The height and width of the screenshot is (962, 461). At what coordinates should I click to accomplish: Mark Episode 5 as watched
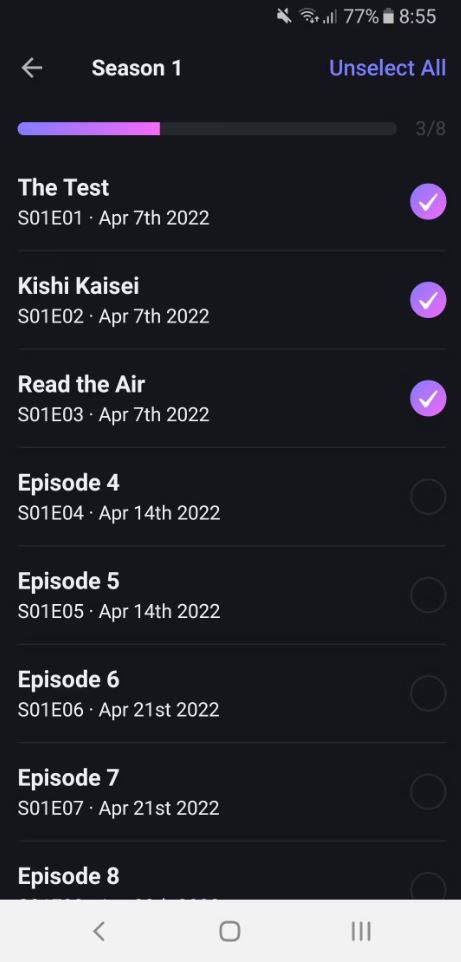428,595
